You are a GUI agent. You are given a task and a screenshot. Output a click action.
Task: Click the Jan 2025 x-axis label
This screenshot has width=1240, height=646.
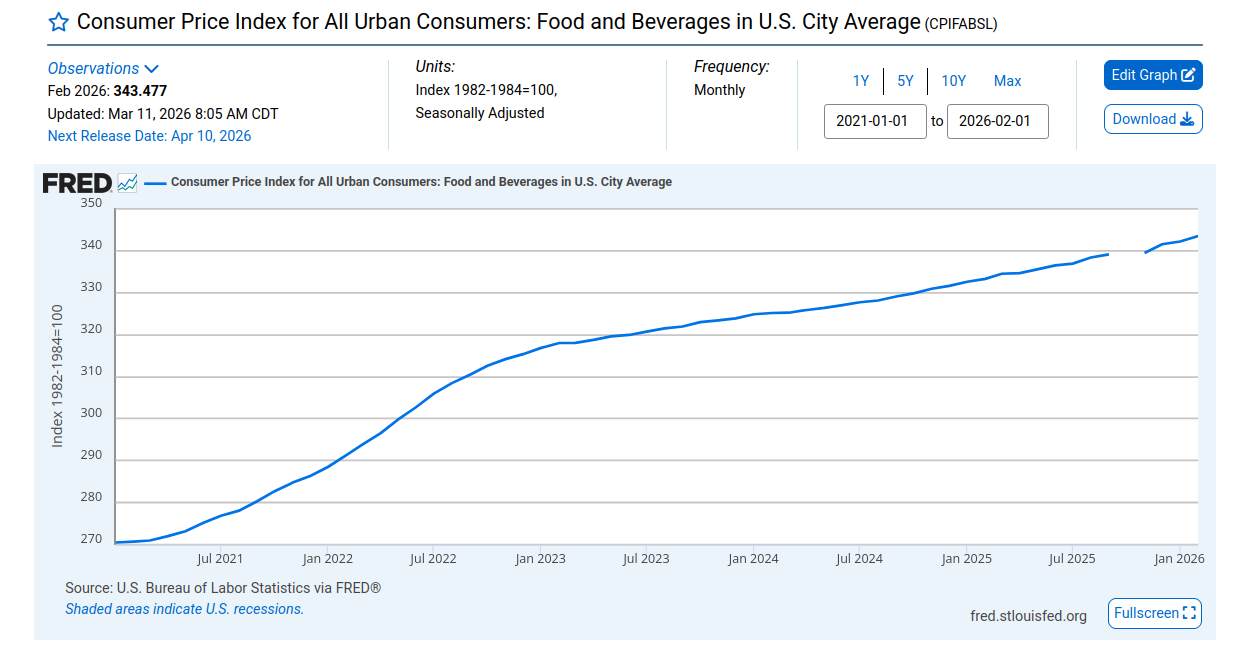coord(967,559)
